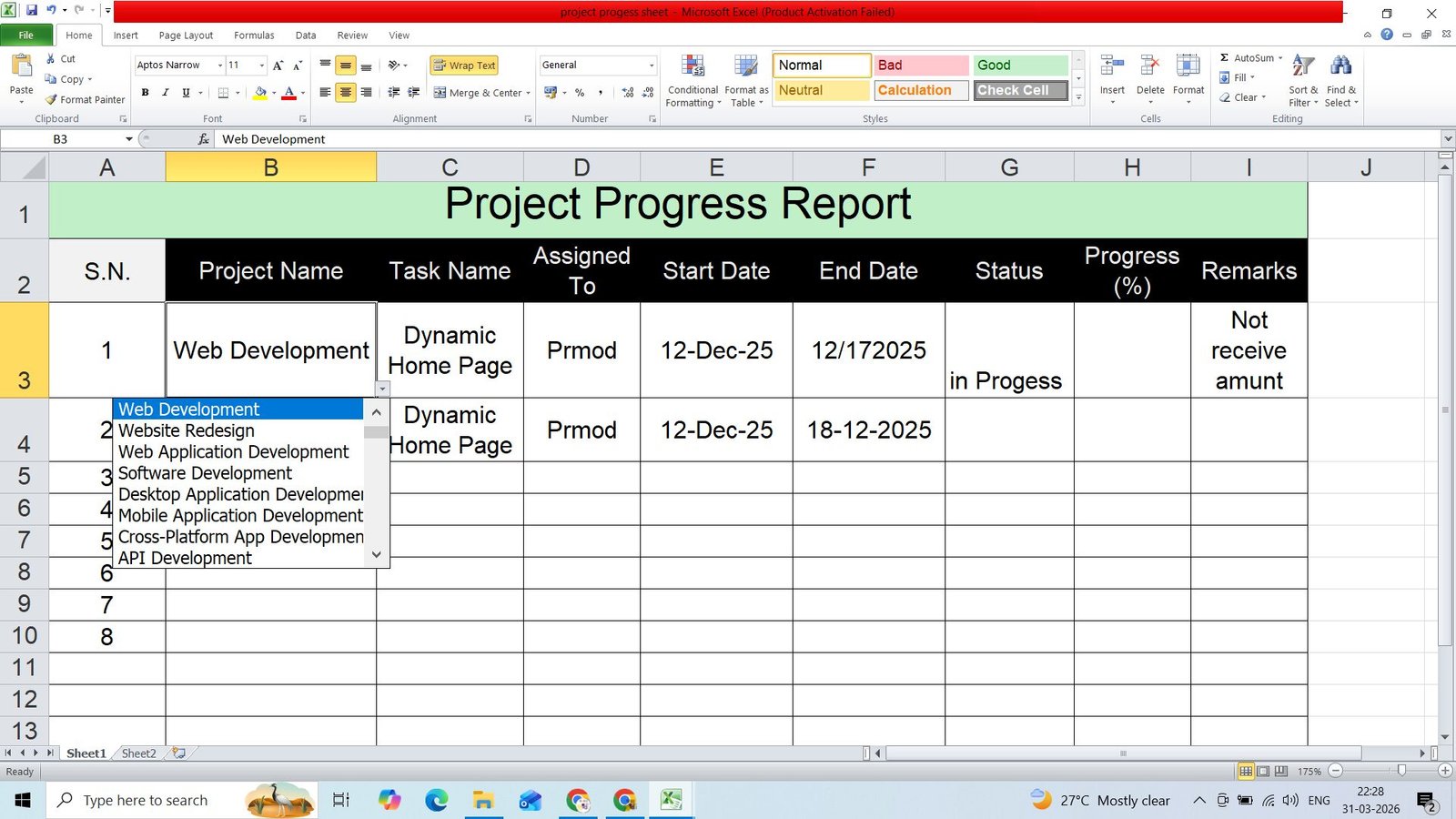Align text to the right
This screenshot has height=819, width=1456.
366,93
